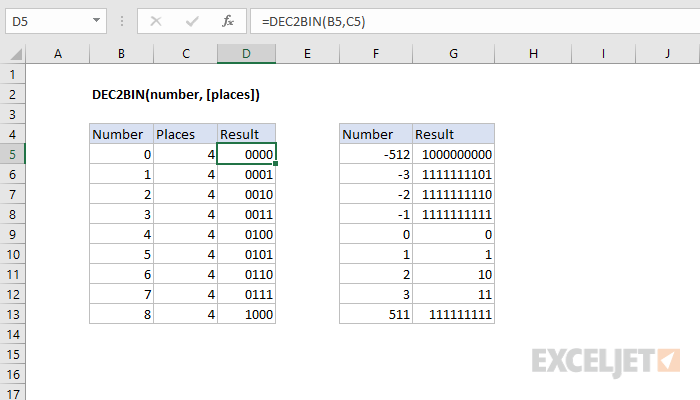Select column B header

coord(121,54)
